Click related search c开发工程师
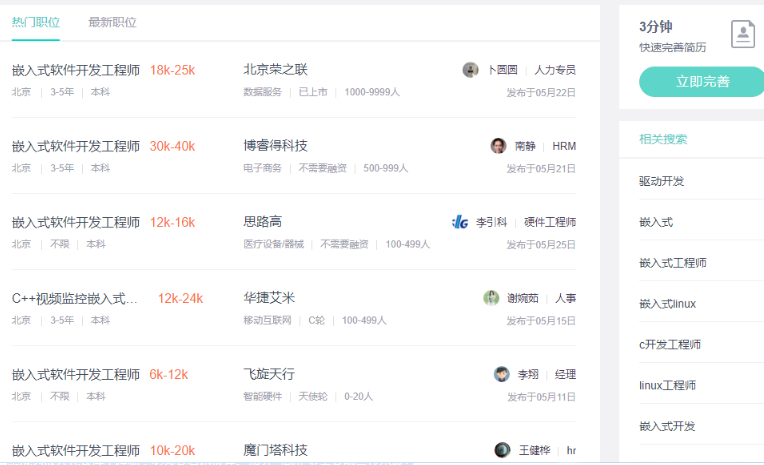Image resolution: width=764 pixels, height=465 pixels. click(x=669, y=345)
